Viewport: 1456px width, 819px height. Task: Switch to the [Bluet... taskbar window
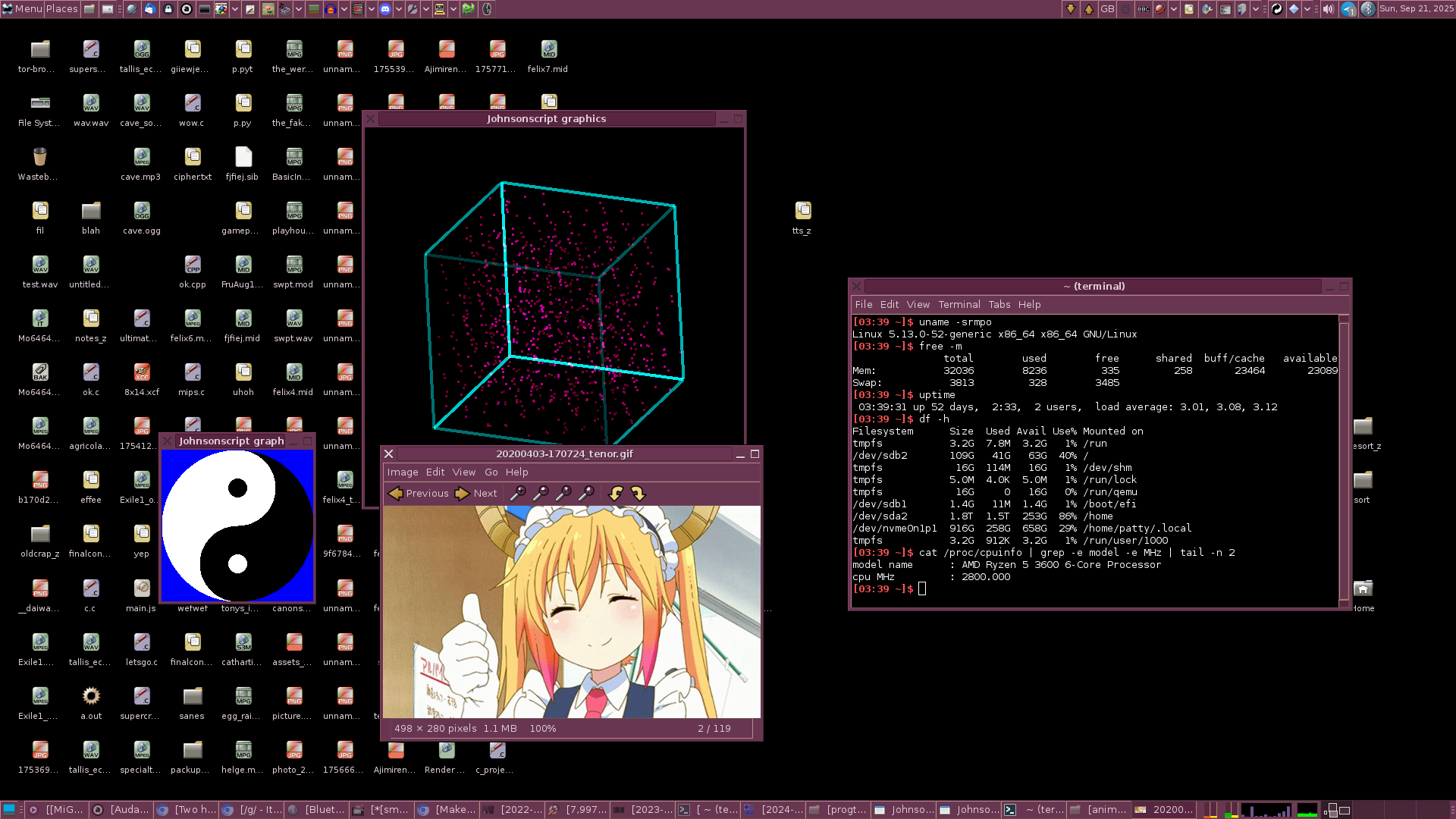click(x=316, y=810)
